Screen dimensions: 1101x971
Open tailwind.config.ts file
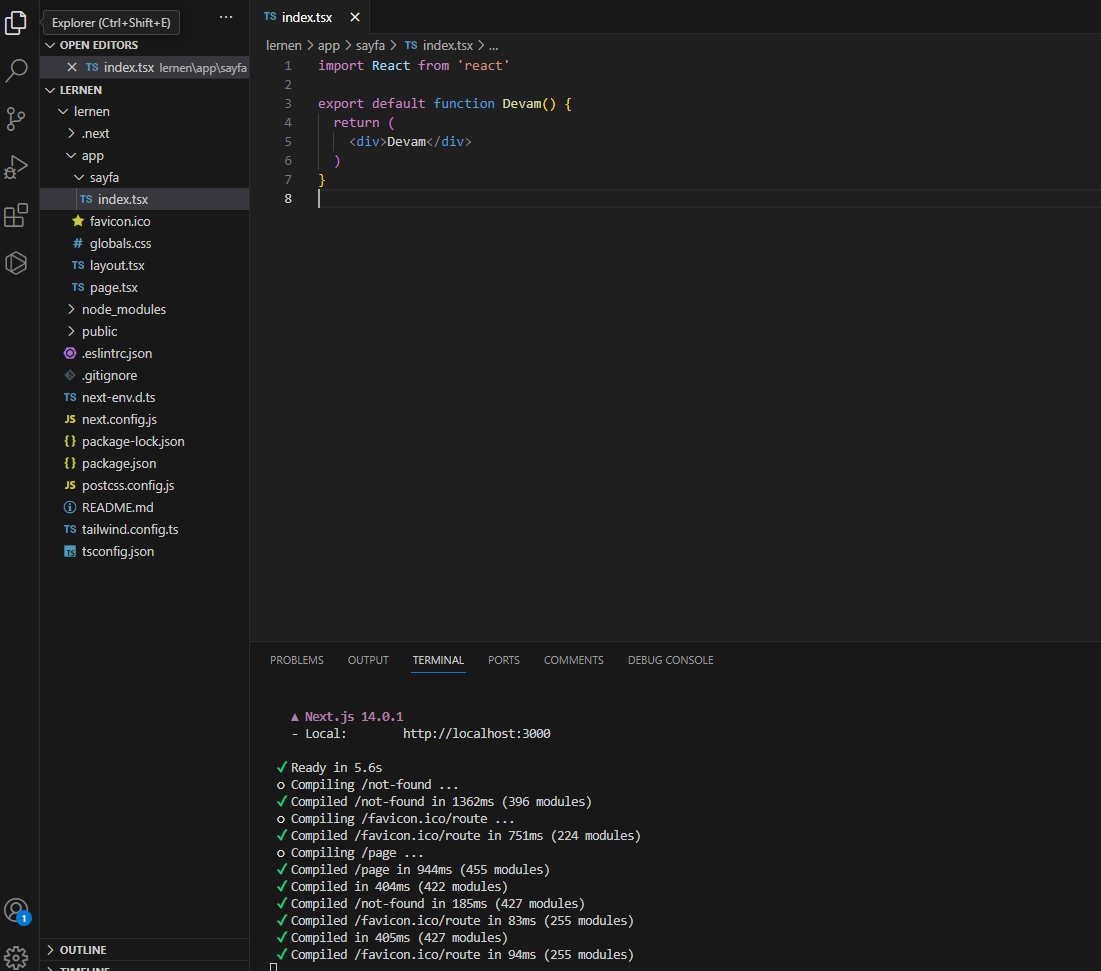tap(145, 529)
